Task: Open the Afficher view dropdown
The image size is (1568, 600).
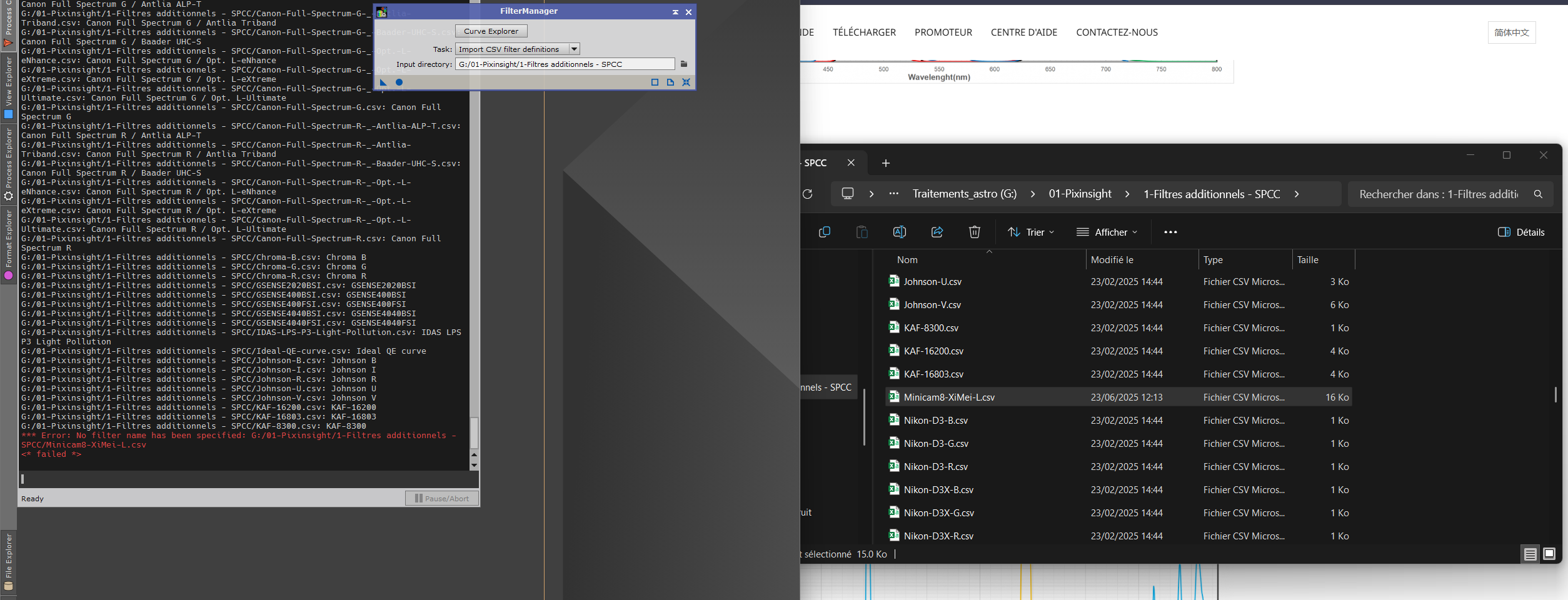Action: pyautogui.click(x=1107, y=232)
